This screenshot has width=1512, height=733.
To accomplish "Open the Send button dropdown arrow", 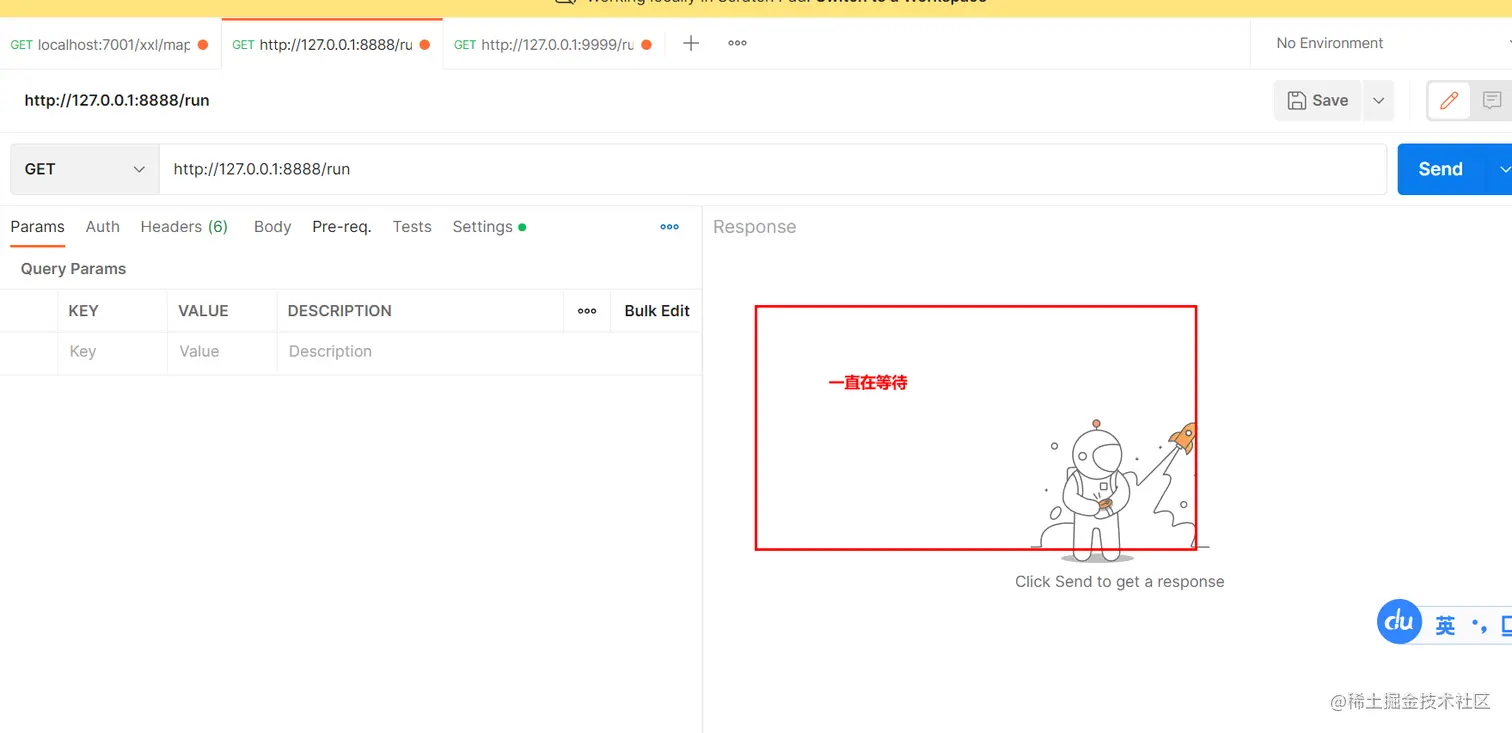I will [1503, 169].
